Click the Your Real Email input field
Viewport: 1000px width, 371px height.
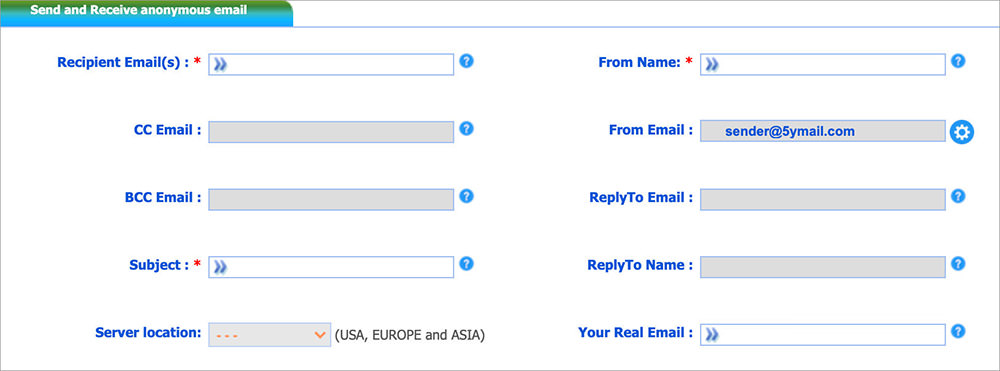click(x=823, y=335)
